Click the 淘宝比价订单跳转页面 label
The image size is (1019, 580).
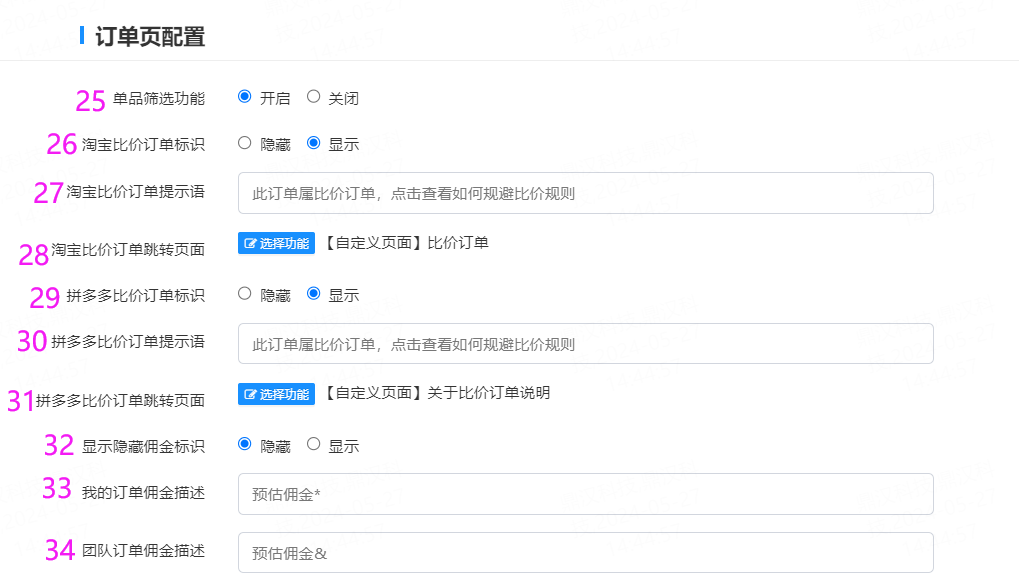[128, 250]
